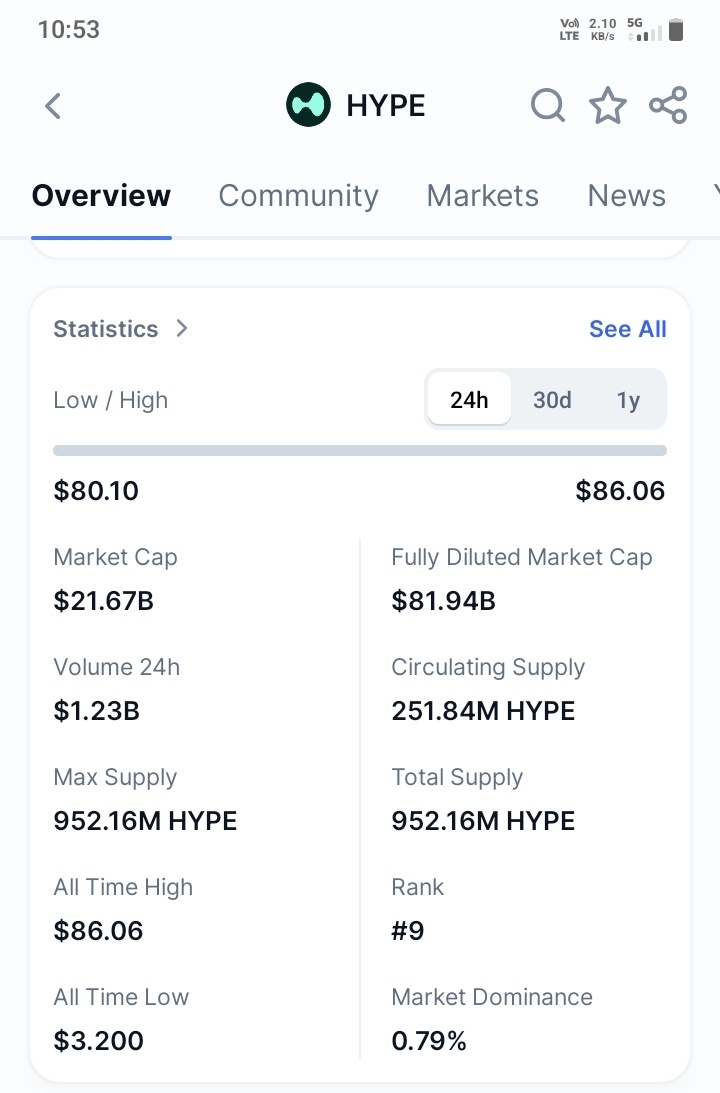
Task: Tap the $86.06 24h high price
Action: point(620,491)
